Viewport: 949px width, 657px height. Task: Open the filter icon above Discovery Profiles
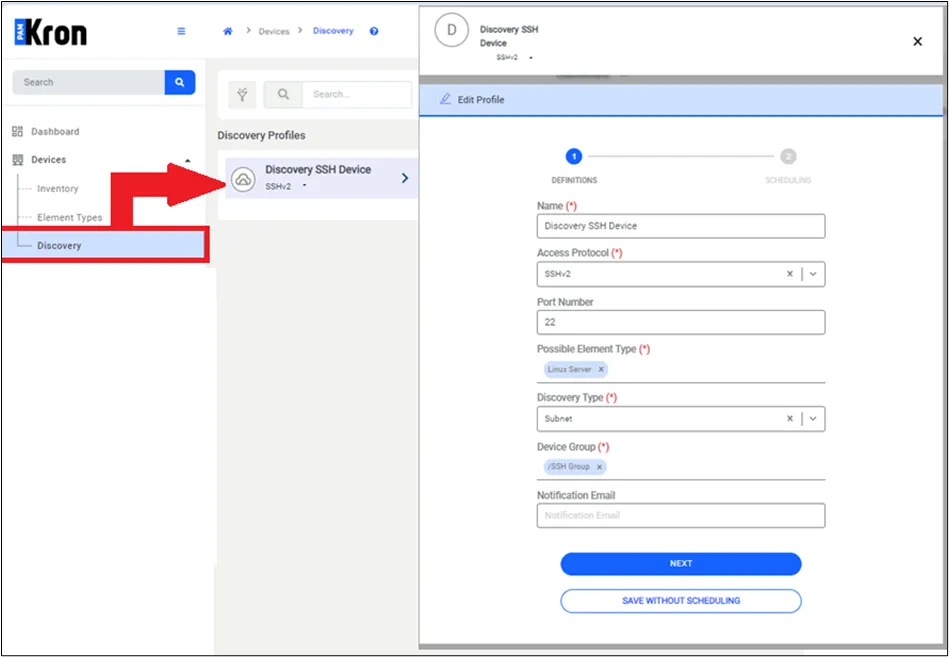click(x=242, y=94)
